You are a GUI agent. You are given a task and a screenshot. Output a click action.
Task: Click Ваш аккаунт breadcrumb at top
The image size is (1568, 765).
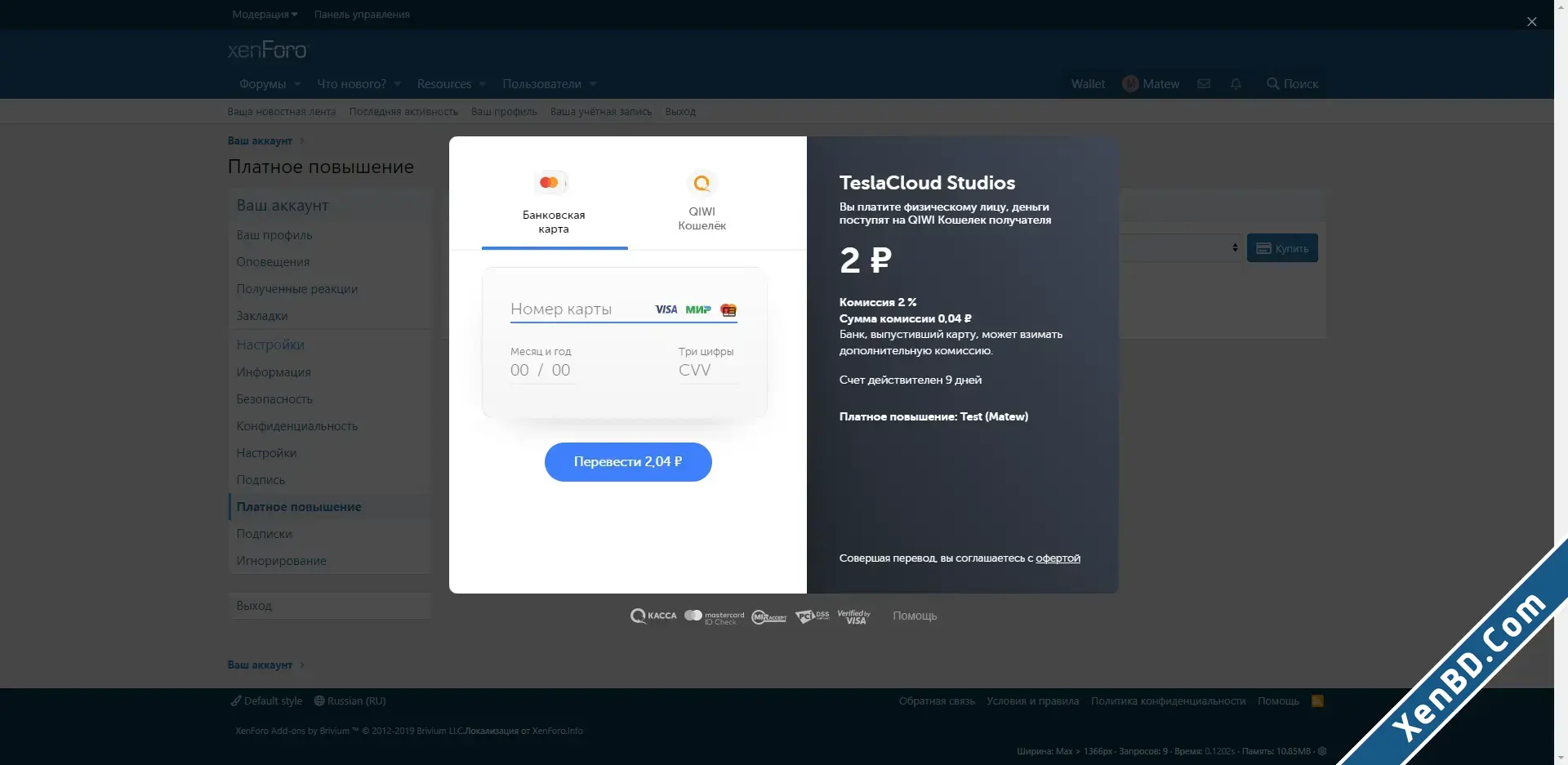(x=260, y=141)
